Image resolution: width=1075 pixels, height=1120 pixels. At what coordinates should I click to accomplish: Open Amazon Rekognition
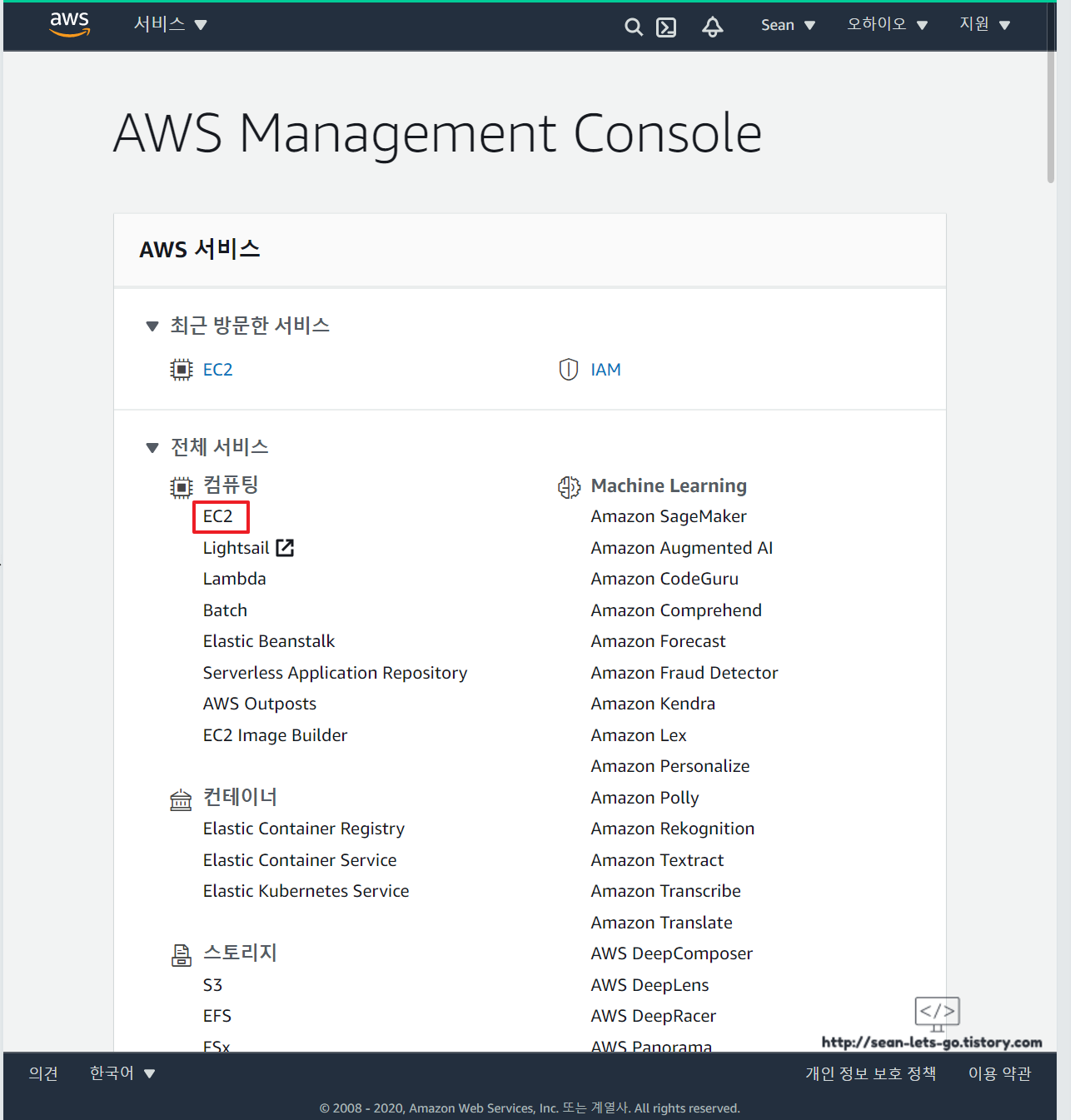673,829
